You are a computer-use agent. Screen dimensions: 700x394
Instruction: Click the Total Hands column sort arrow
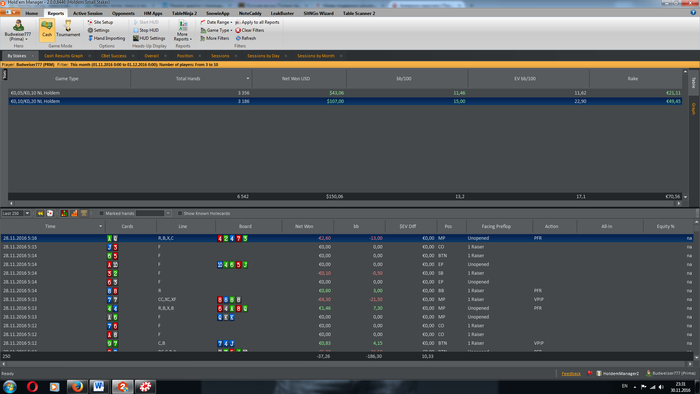(248, 79)
